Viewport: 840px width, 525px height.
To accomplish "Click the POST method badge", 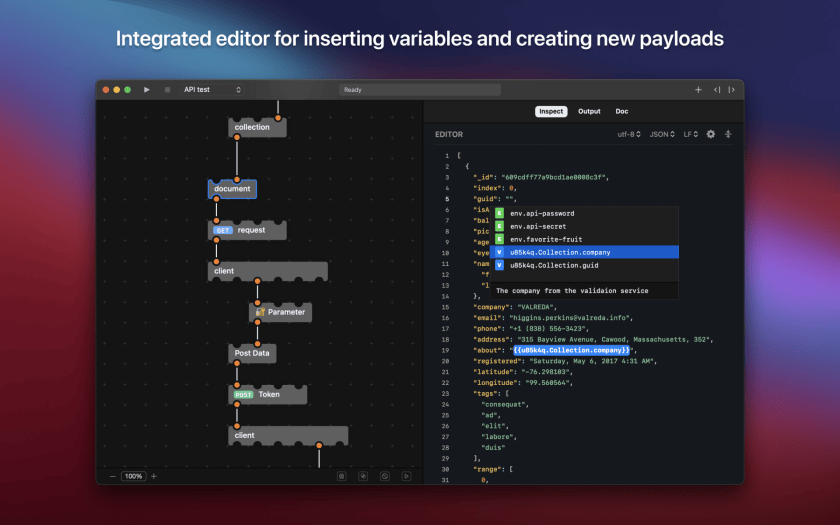I will pyautogui.click(x=243, y=395).
